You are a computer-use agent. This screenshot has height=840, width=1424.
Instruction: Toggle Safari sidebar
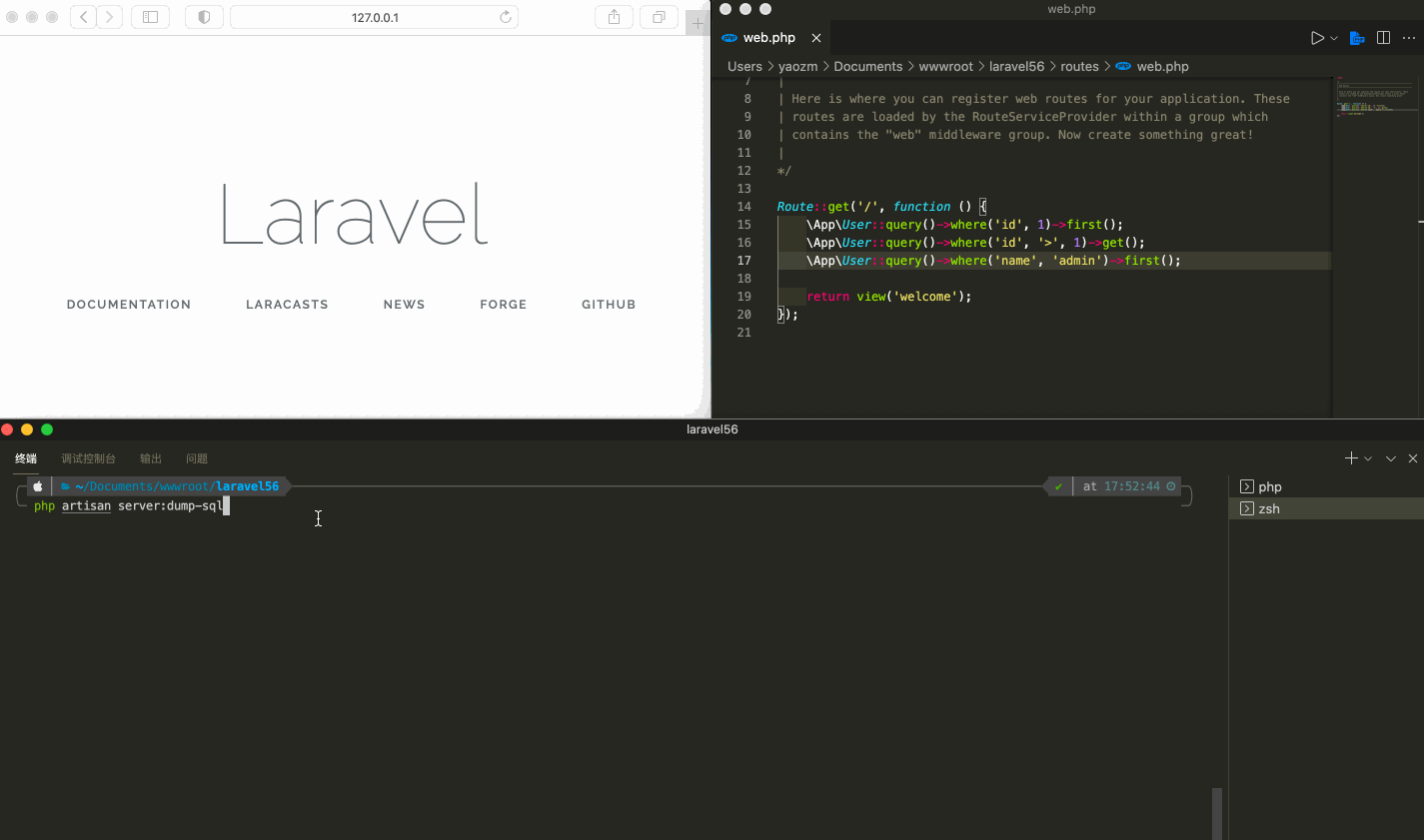151,17
